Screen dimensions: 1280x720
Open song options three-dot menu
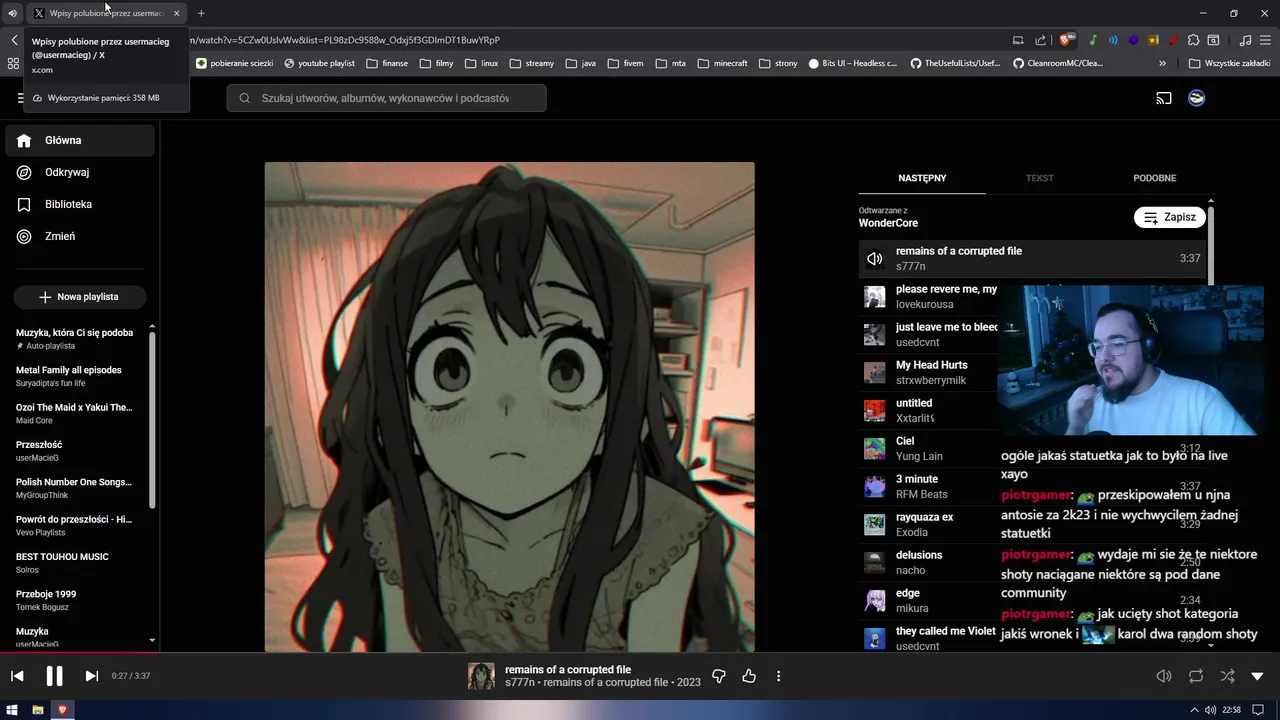[x=778, y=676]
